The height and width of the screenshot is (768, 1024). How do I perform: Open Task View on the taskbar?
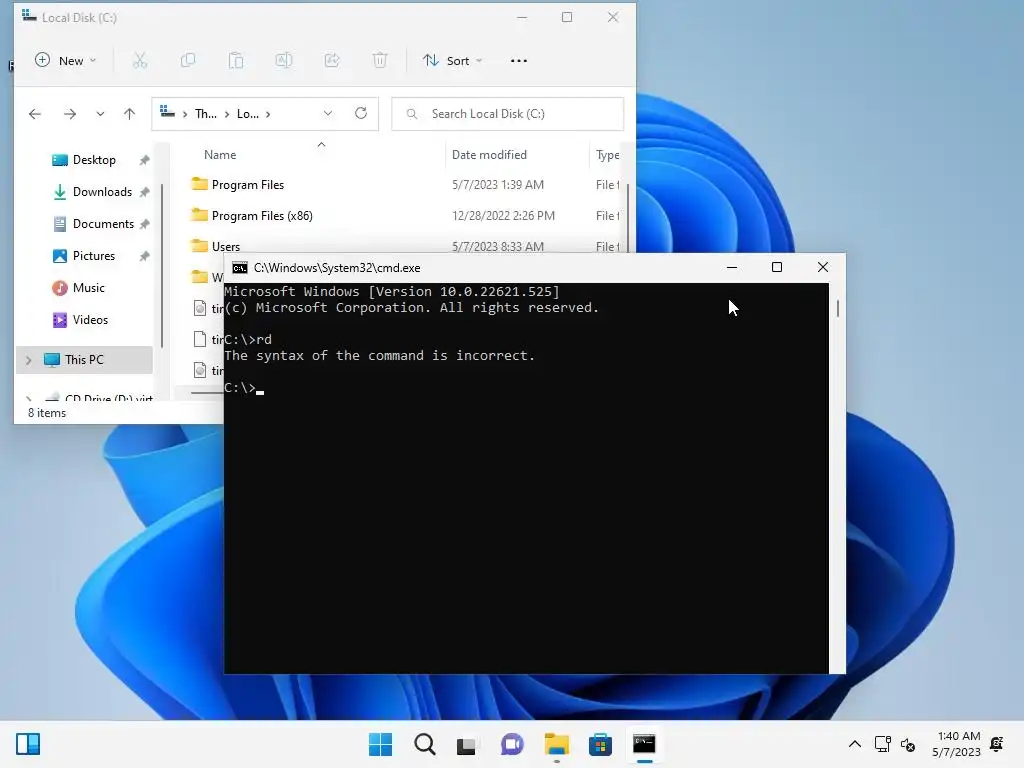point(466,744)
